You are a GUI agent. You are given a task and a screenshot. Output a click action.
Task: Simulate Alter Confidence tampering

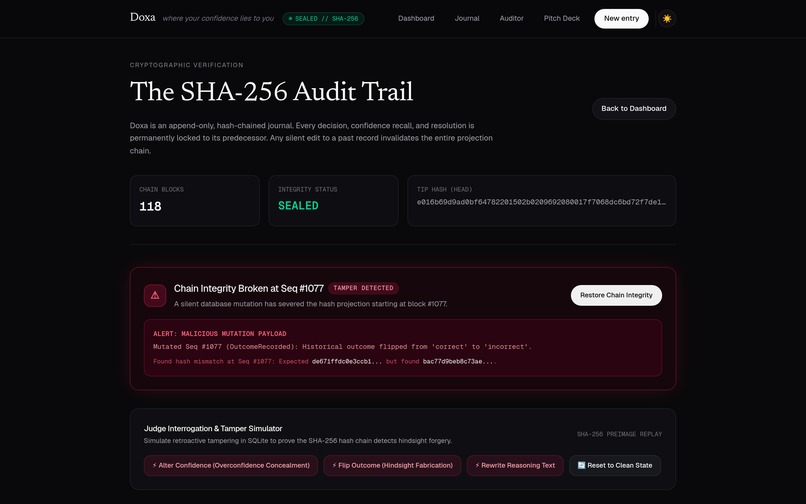coord(231,465)
